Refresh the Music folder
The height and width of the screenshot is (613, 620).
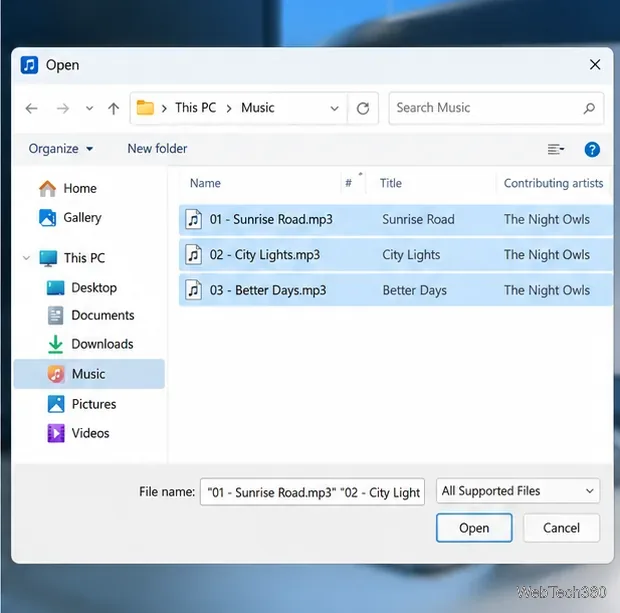363,108
